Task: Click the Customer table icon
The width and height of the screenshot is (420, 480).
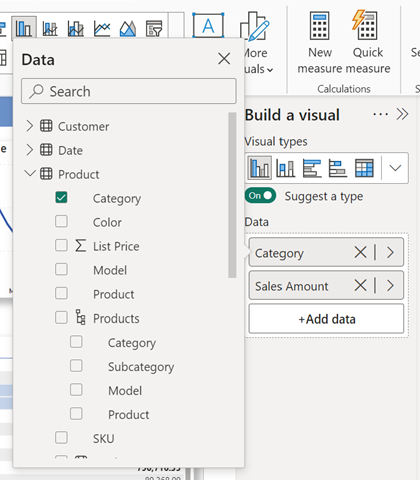Action: click(46, 126)
